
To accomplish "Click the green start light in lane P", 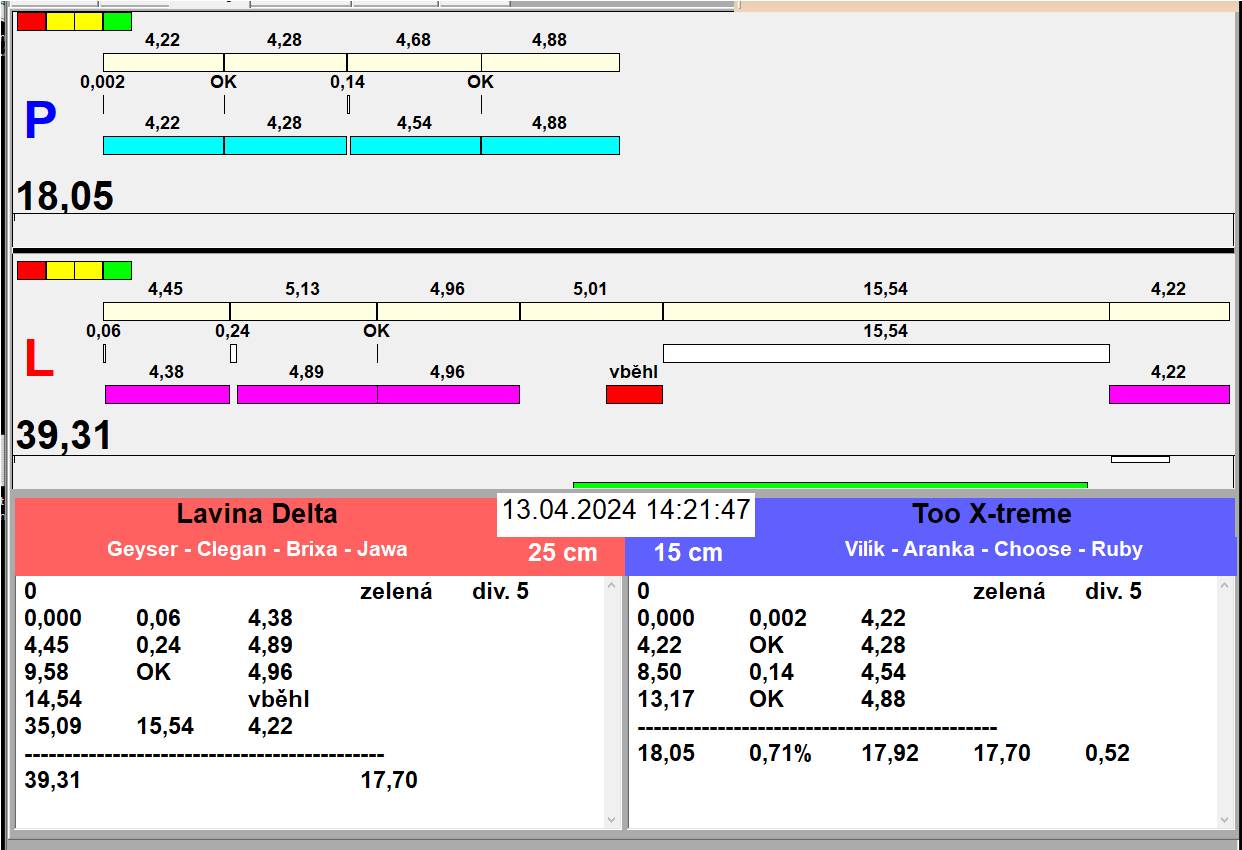I will point(117,21).
